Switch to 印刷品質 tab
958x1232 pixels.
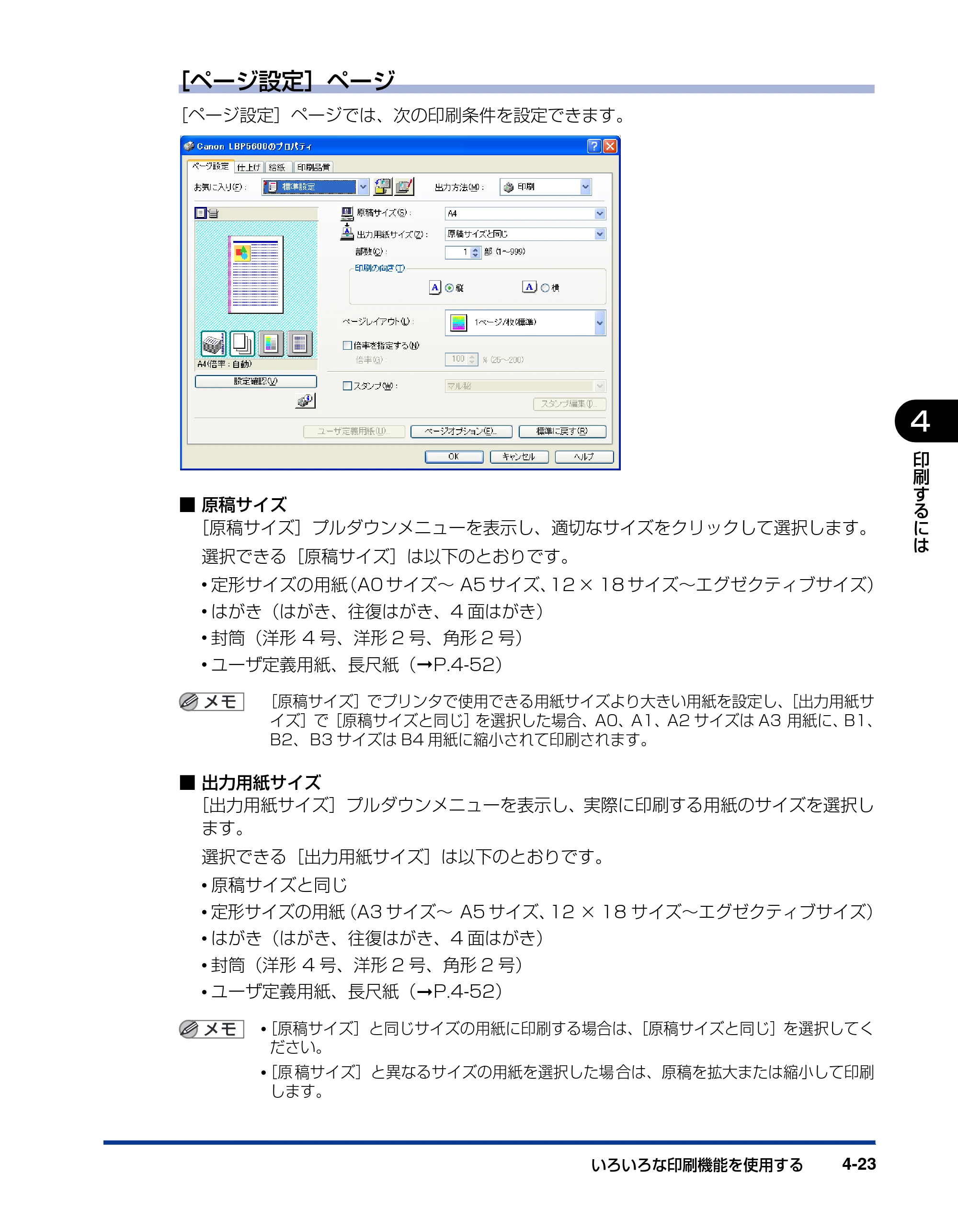pos(314,167)
